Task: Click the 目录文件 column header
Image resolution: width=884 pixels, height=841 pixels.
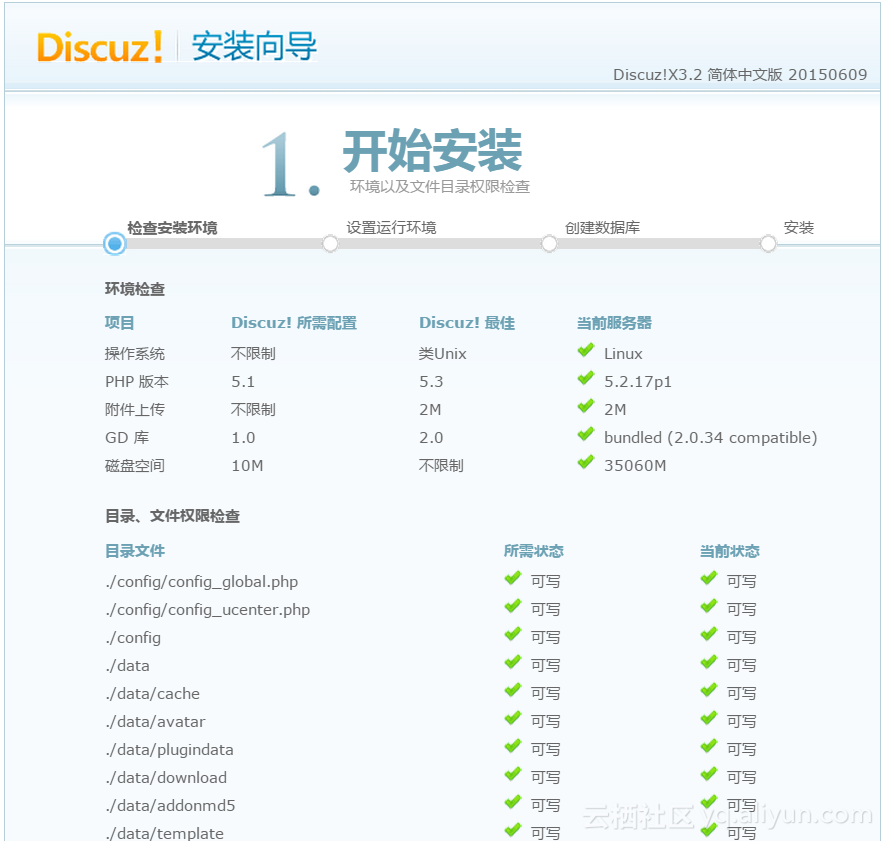Action: point(135,551)
